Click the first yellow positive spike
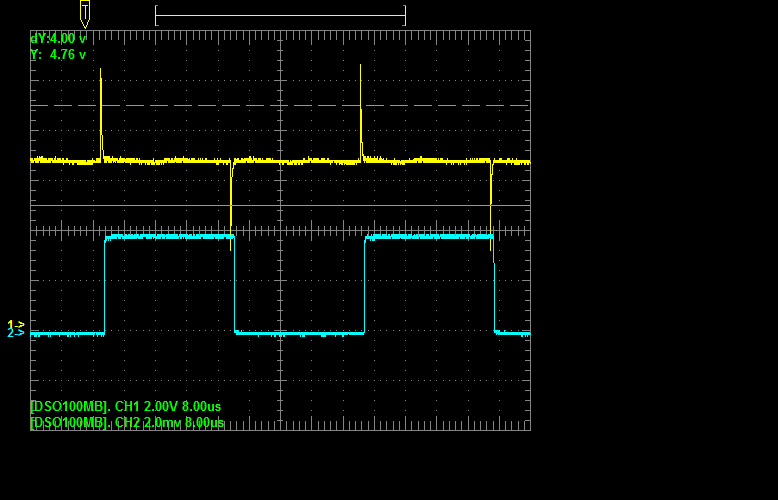The image size is (778, 500). point(101,110)
